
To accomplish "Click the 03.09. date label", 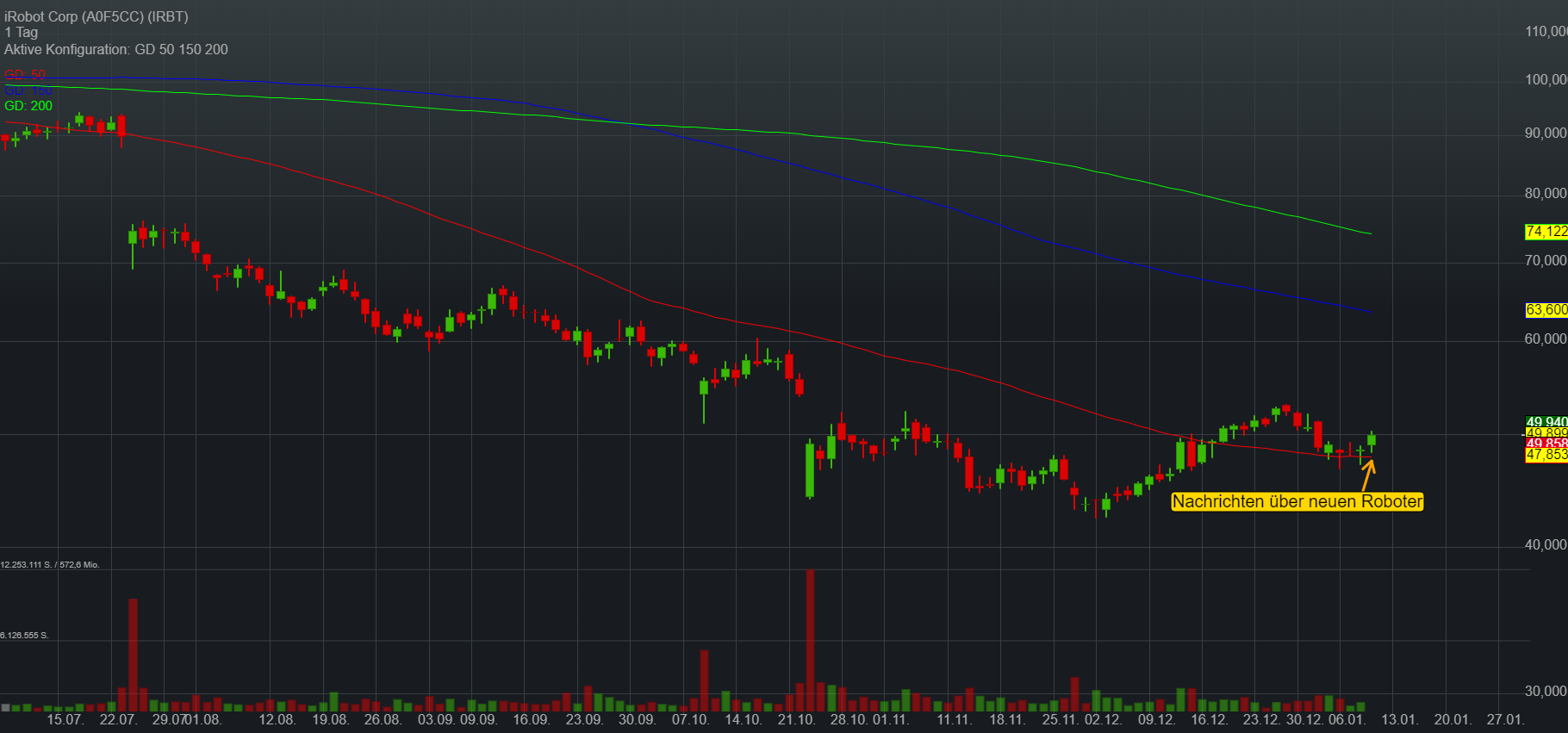I will click(436, 720).
